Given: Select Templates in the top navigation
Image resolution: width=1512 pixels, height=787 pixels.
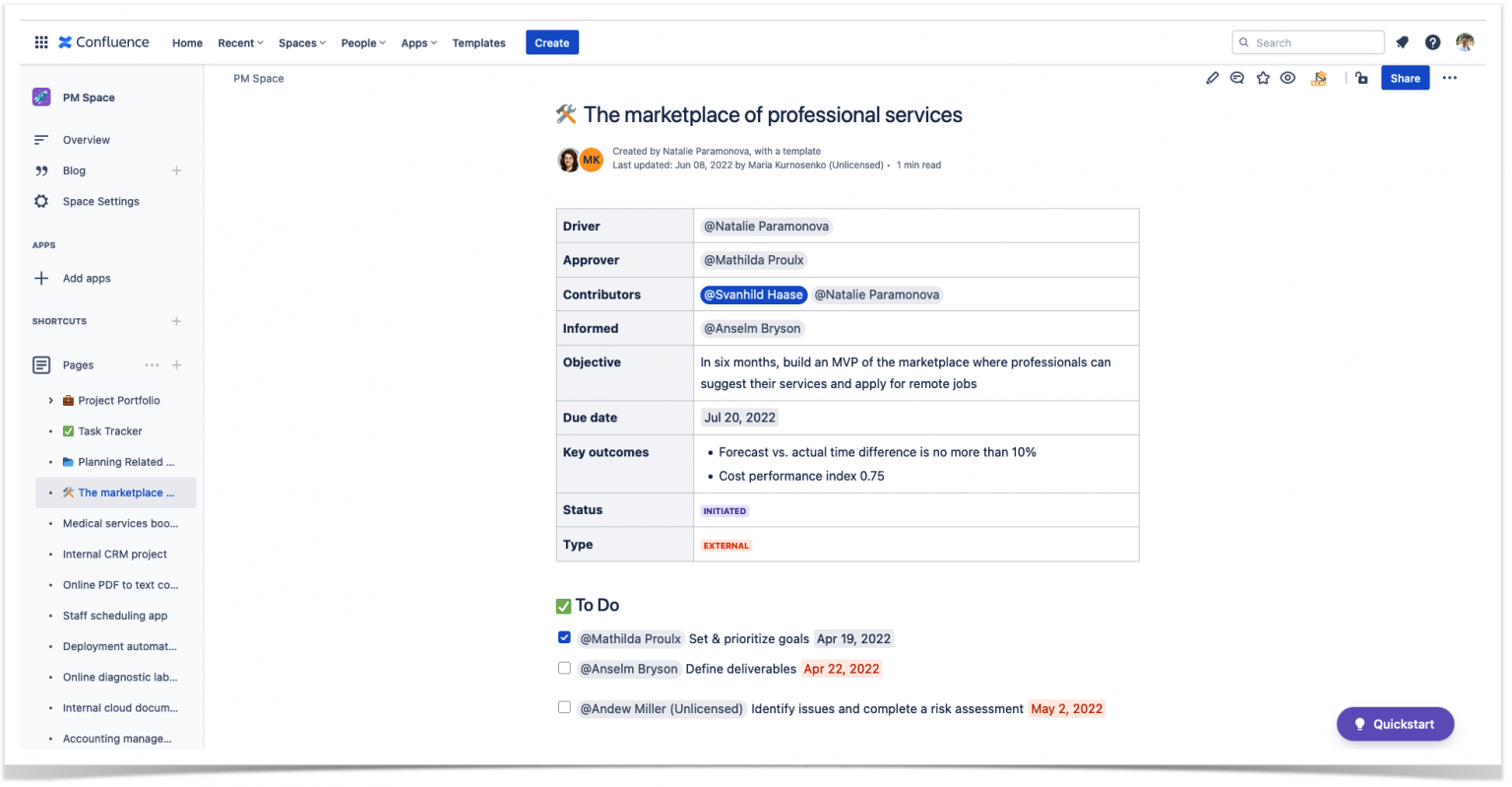Looking at the screenshot, I should 478,42.
